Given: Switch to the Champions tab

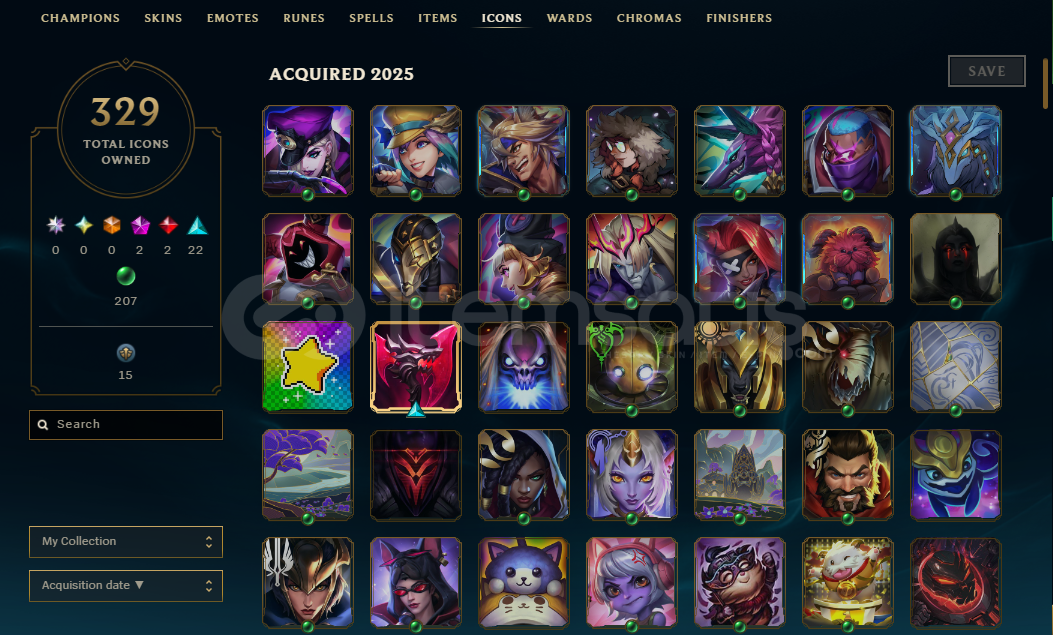Looking at the screenshot, I should (x=80, y=18).
